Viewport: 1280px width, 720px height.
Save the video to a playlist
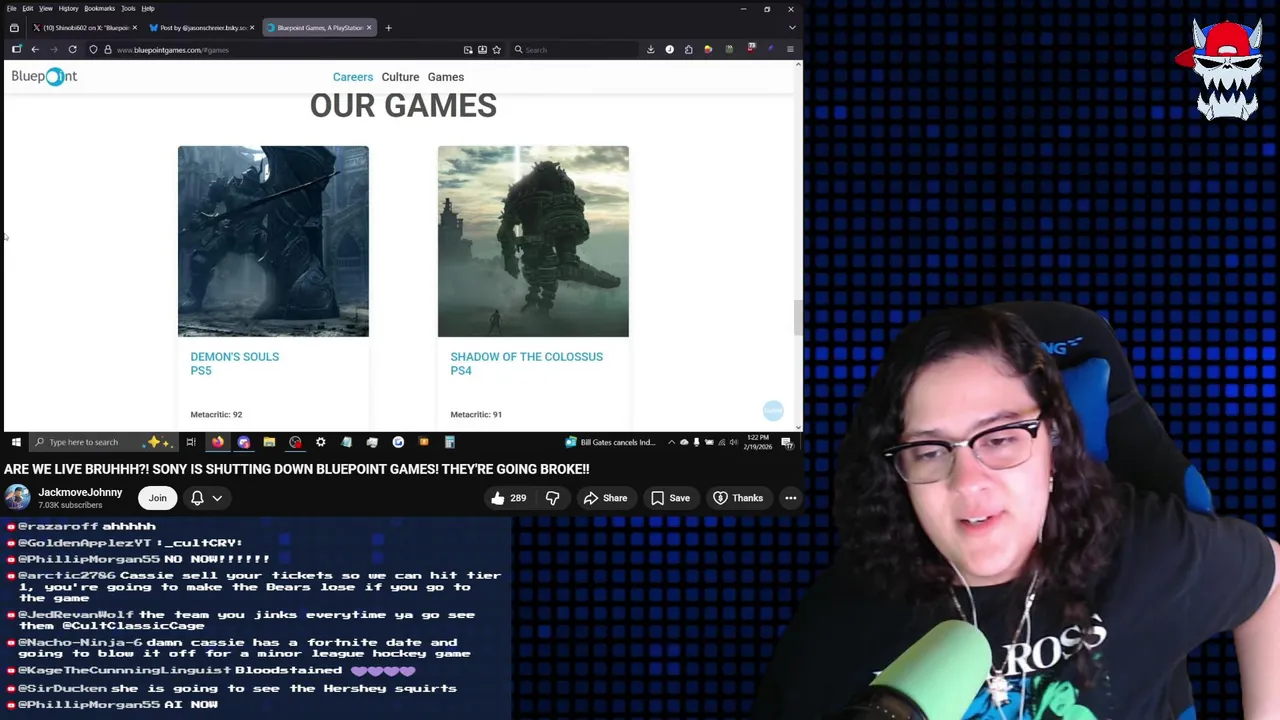pos(670,498)
